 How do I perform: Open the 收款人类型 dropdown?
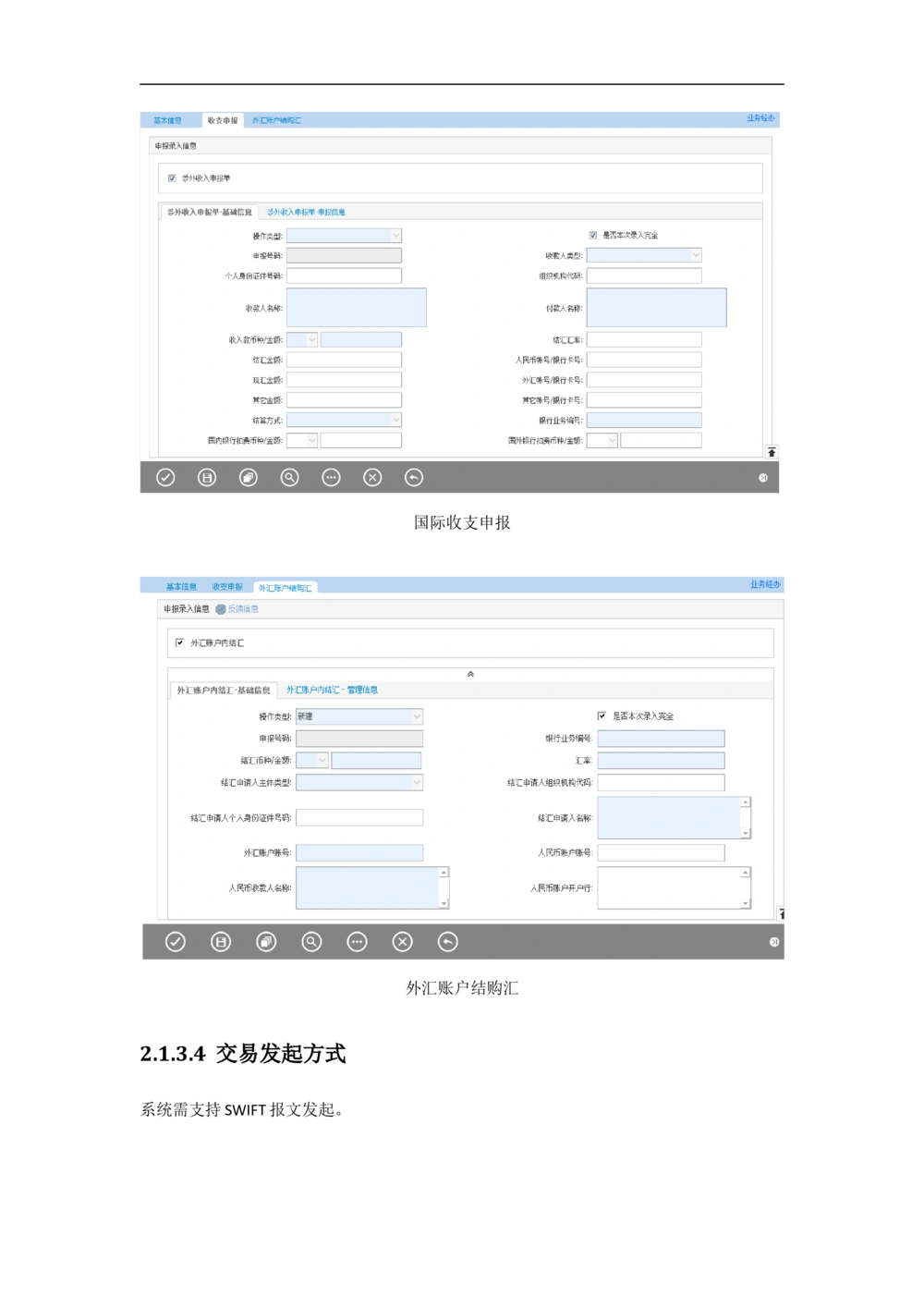(696, 255)
